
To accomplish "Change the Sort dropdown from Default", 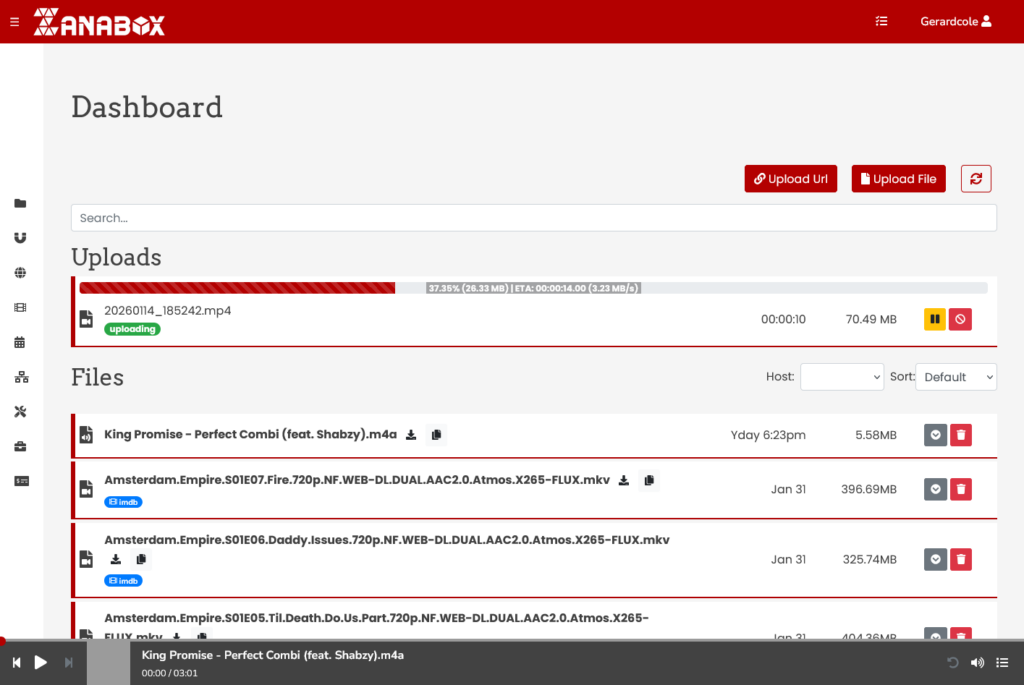I will point(956,377).
